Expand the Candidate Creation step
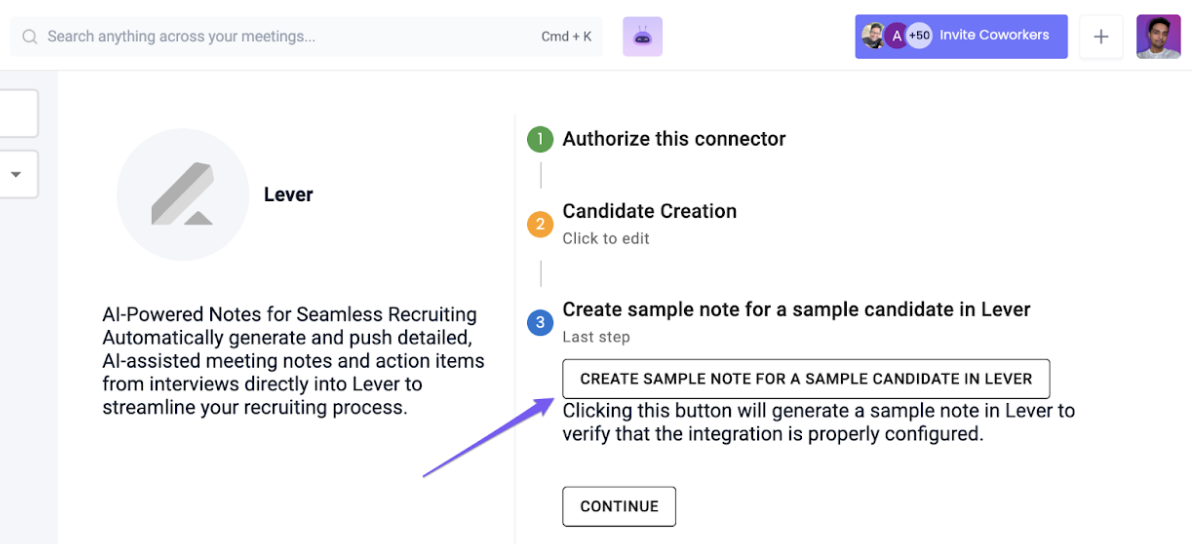The image size is (1194, 544). 650,211
